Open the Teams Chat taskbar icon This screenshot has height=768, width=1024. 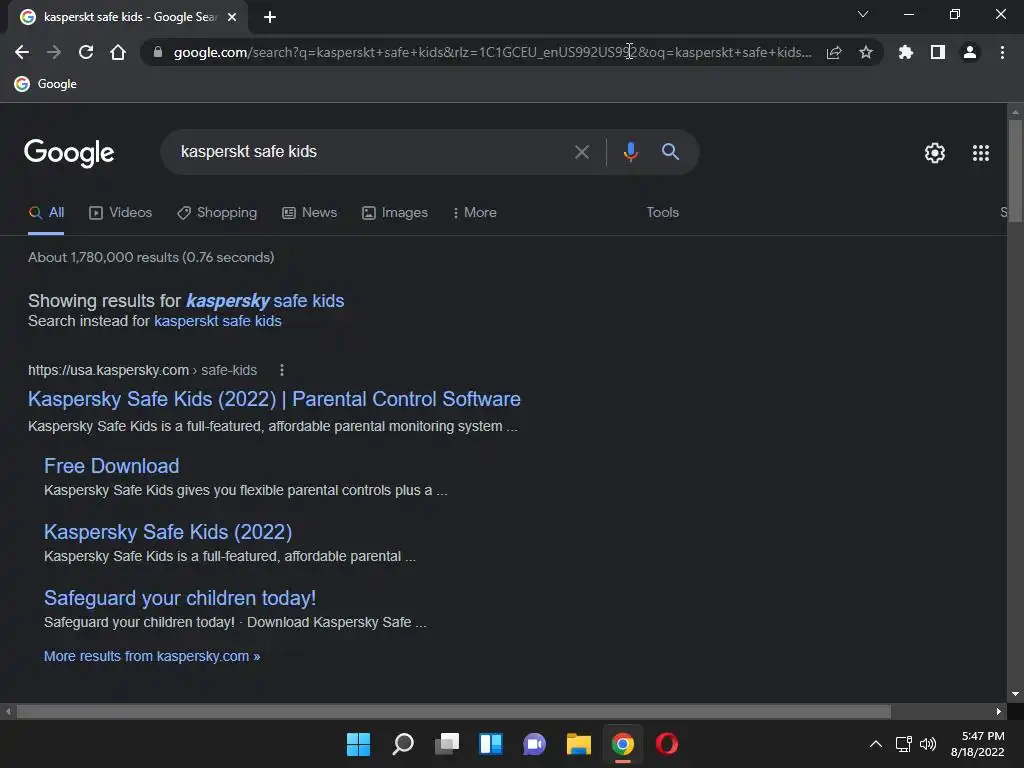click(534, 744)
